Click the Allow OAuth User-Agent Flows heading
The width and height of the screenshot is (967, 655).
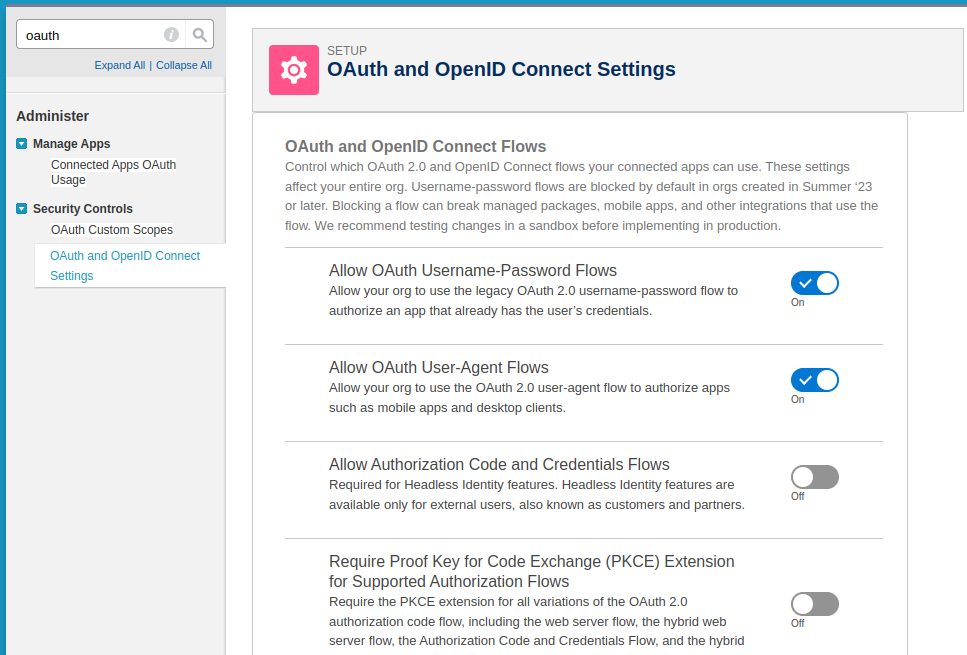point(438,368)
